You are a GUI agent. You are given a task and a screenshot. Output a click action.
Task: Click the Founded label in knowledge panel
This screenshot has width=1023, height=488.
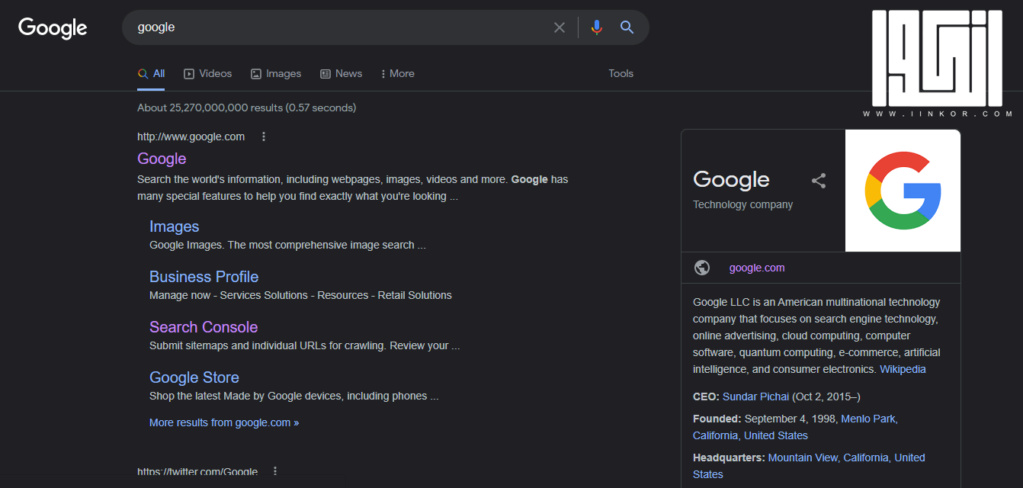click(x=717, y=419)
